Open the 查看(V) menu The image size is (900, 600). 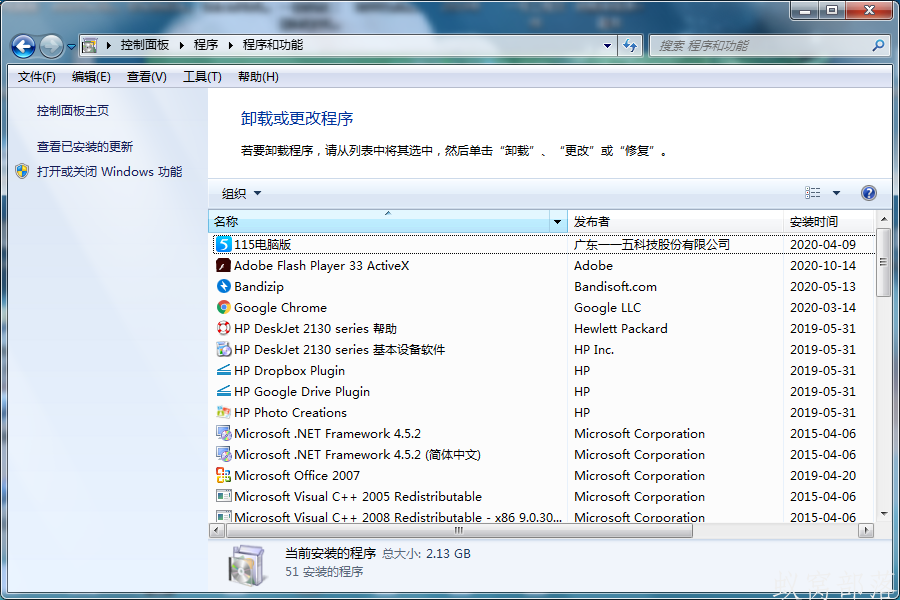pos(146,77)
